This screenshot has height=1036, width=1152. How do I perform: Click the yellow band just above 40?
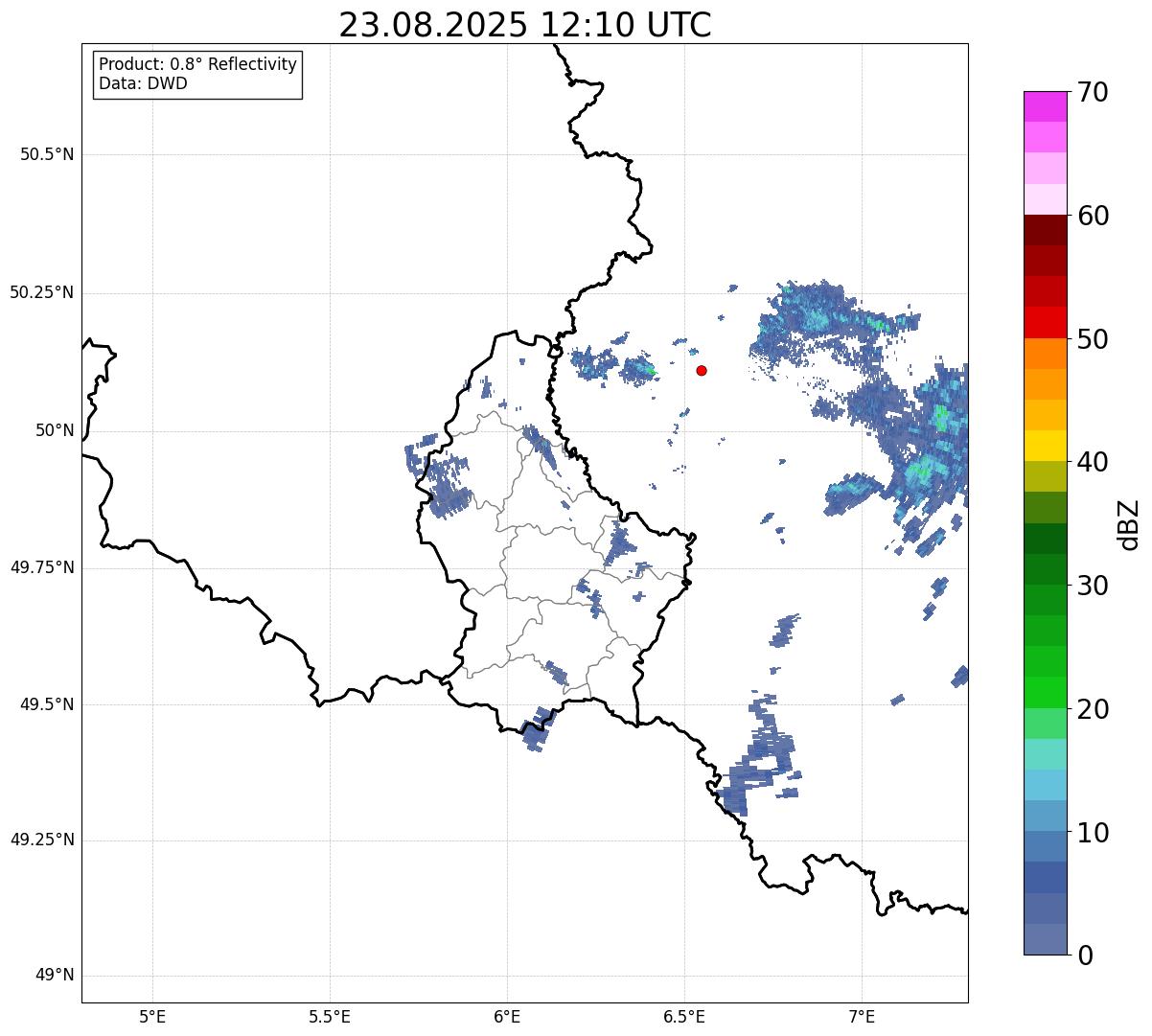(1046, 446)
